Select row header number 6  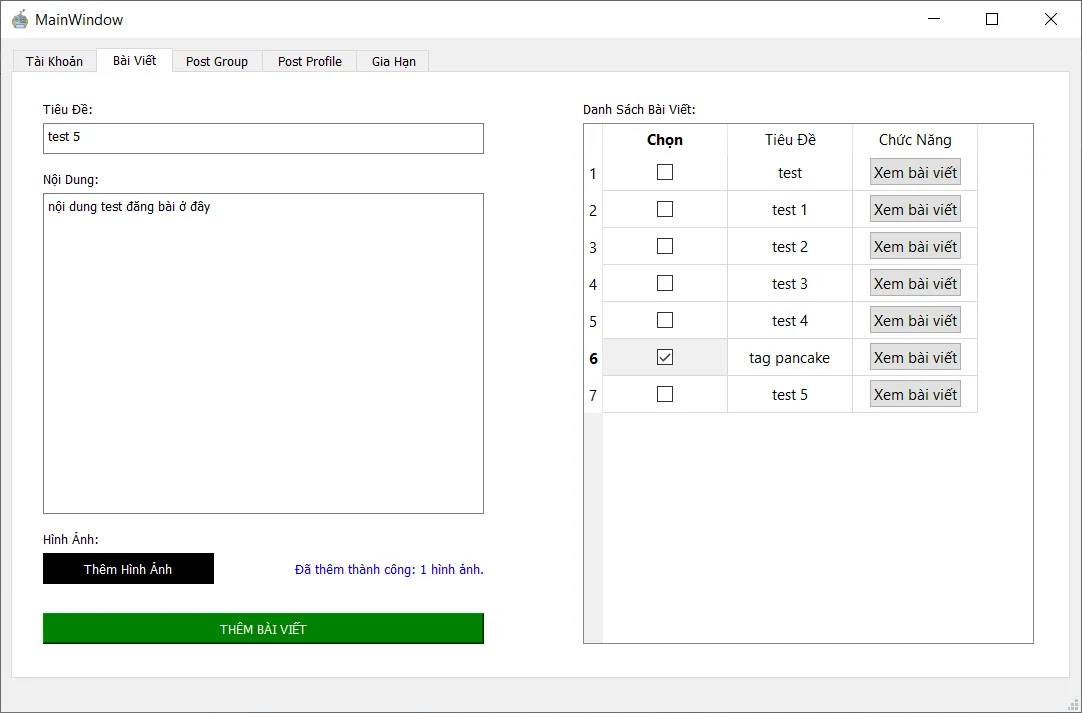click(593, 358)
